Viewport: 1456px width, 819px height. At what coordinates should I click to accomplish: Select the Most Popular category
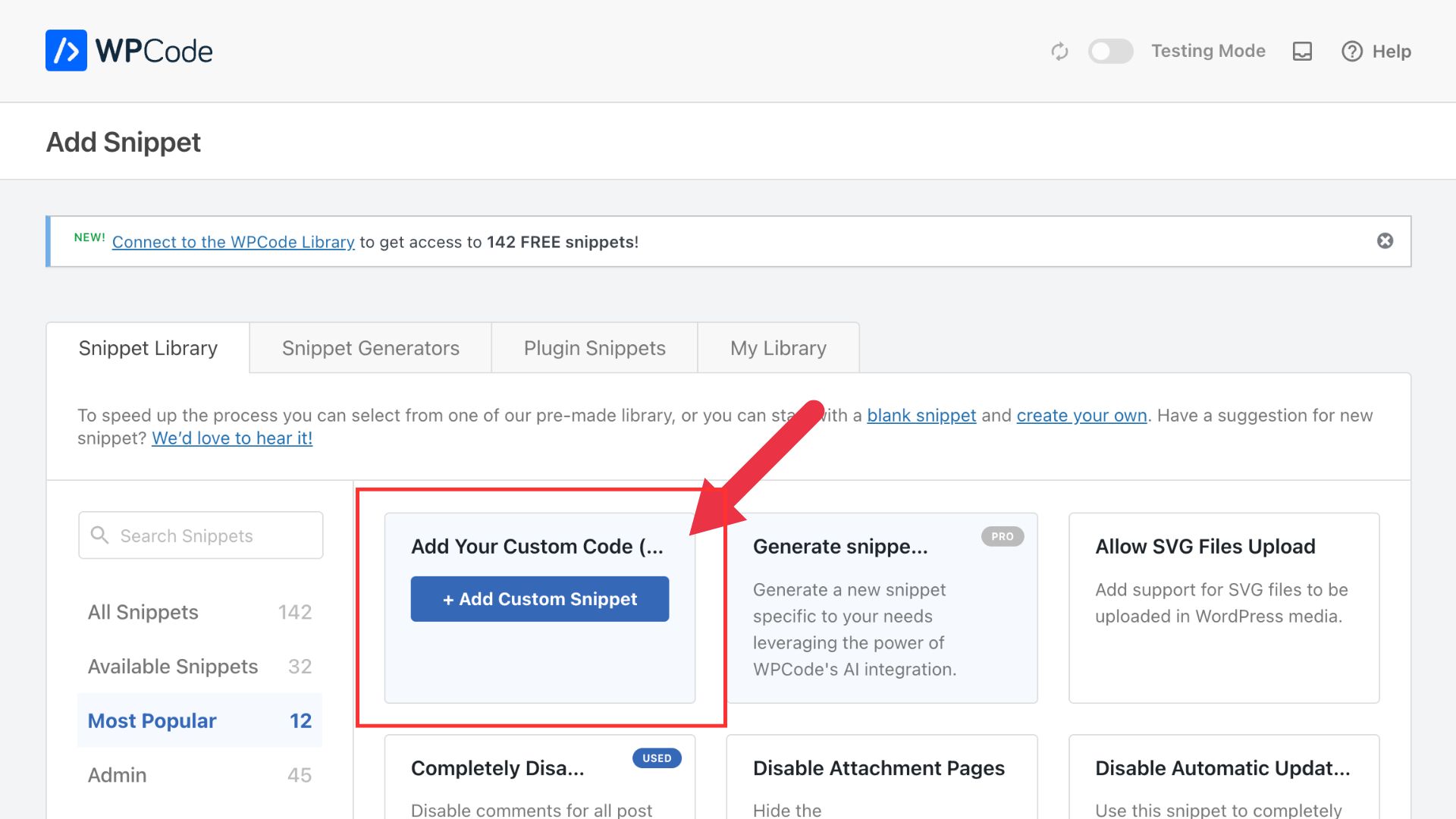[x=199, y=720]
